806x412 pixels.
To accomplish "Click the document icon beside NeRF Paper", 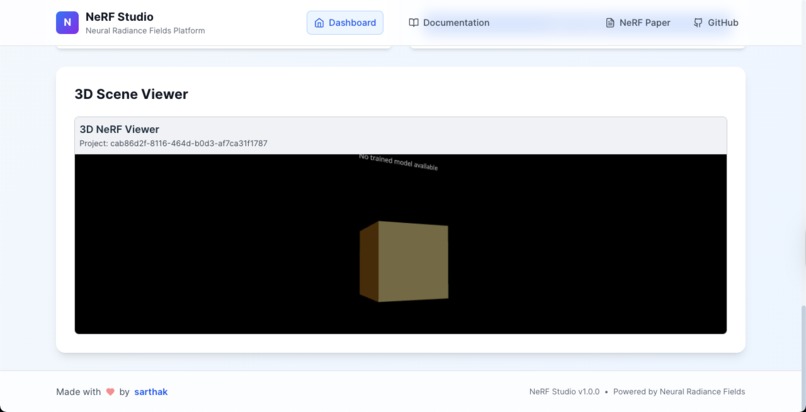I will (x=610, y=23).
